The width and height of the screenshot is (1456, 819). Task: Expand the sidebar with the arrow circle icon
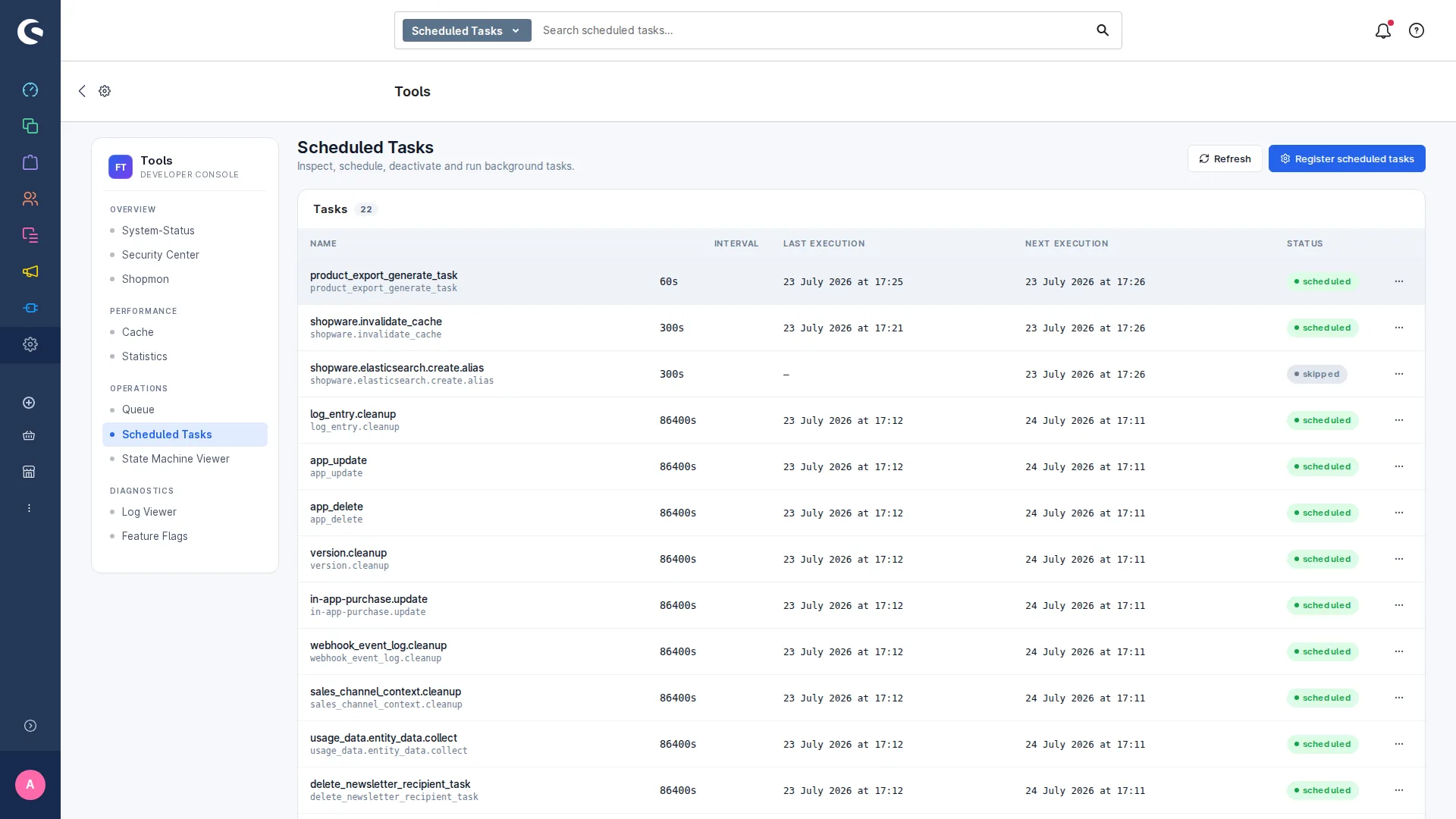pos(30,726)
